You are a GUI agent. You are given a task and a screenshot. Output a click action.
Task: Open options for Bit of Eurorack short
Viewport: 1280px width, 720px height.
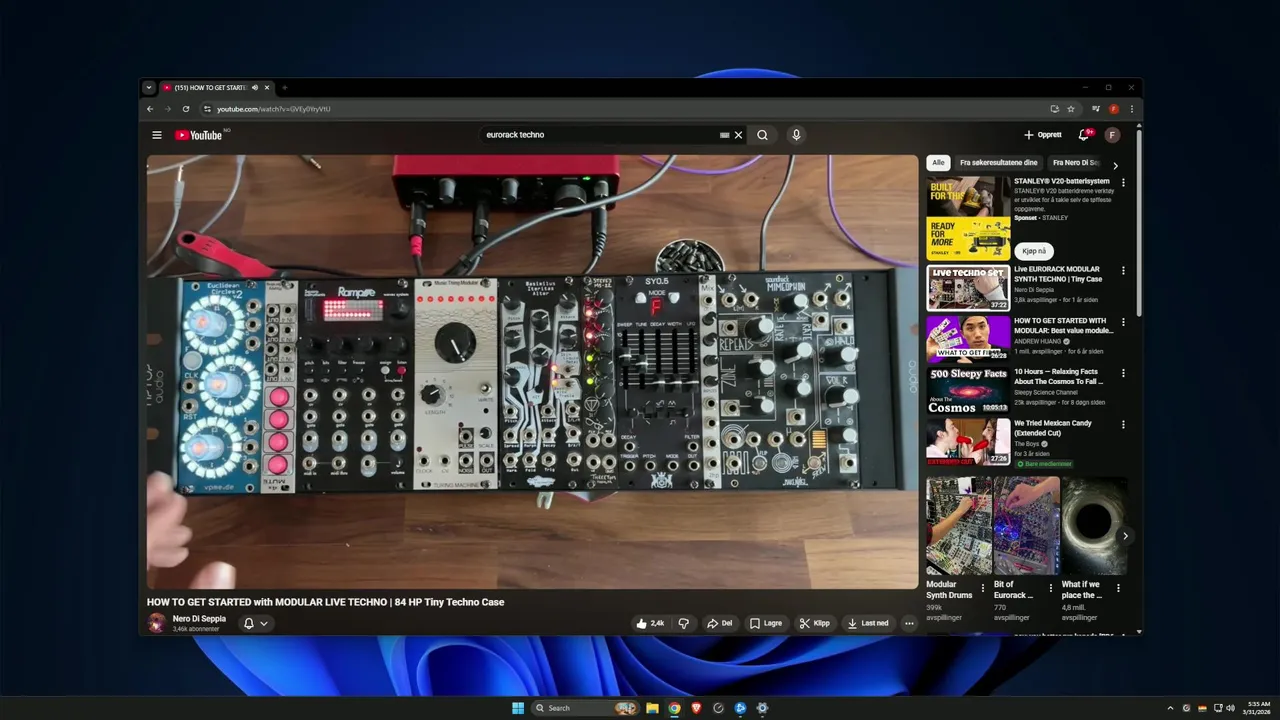point(1051,588)
